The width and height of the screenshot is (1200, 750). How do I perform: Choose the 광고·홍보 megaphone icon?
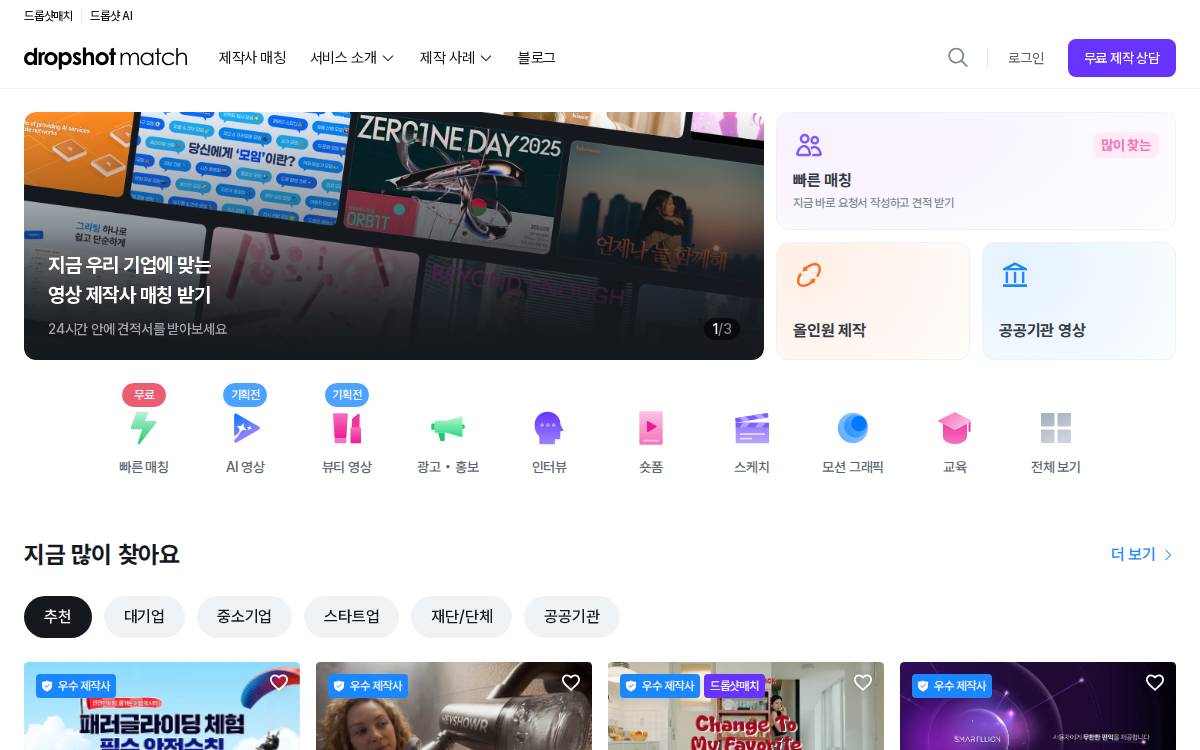pyautogui.click(x=448, y=428)
